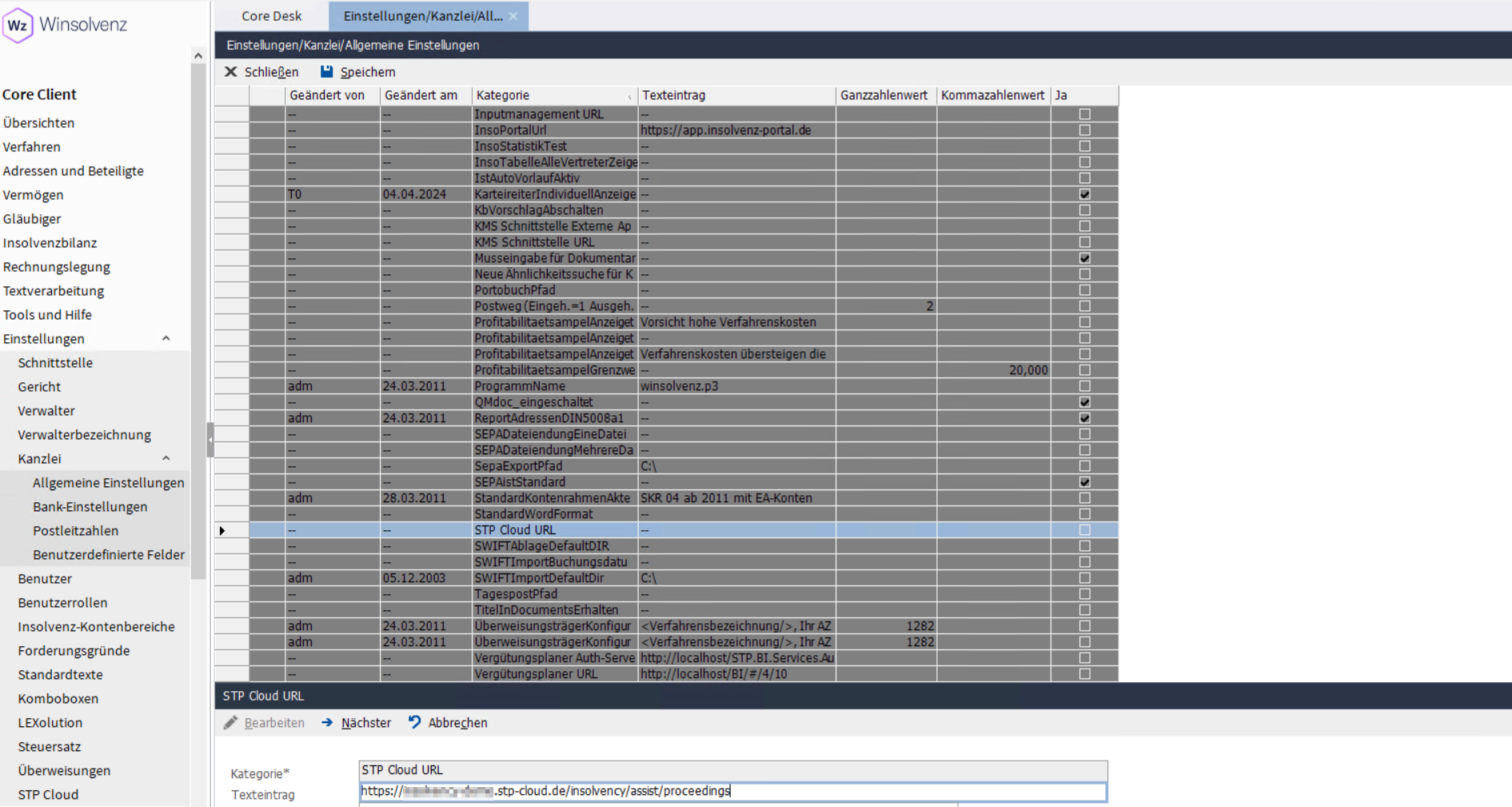
Task: Close the Einstellungen/Kanzlei tab
Action: click(x=513, y=16)
